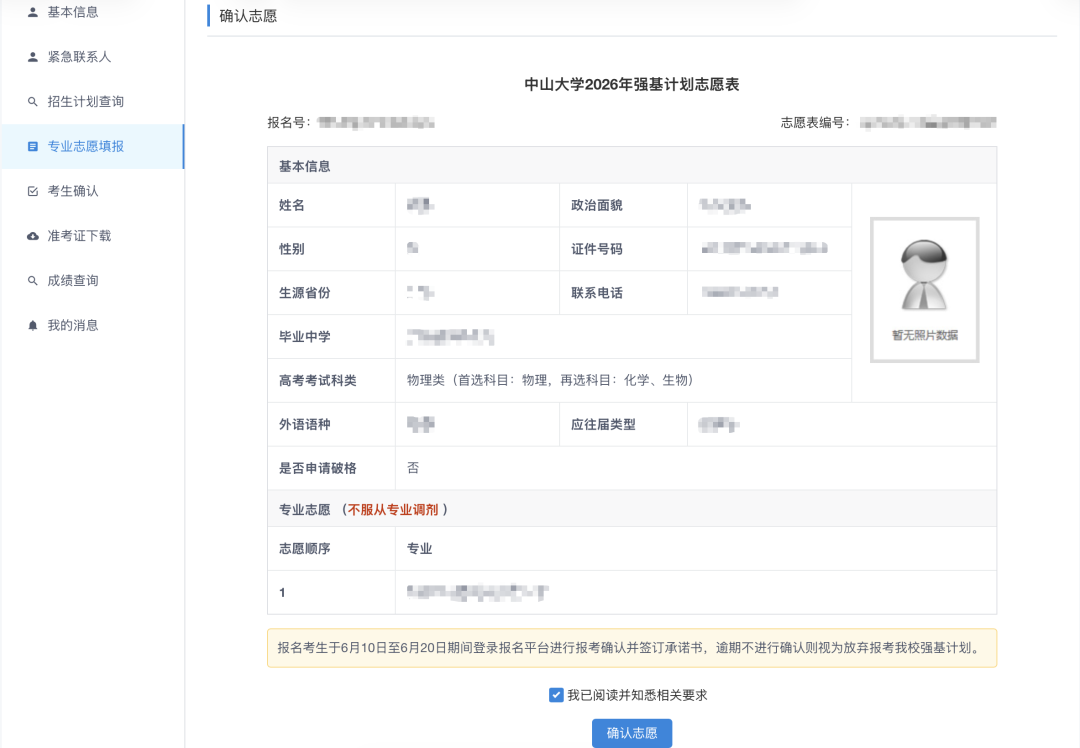Select the checkmark icon beside 考生确认
This screenshot has width=1080, height=748.
click(x=31, y=190)
